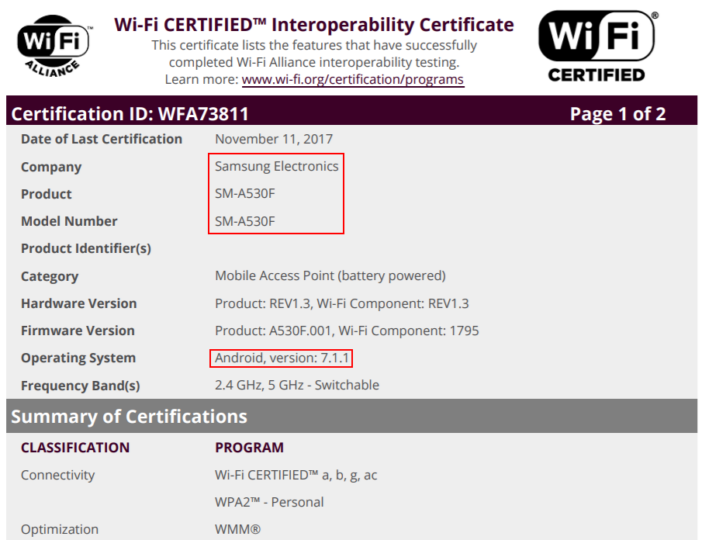Click the Summary of Certifications header
The height and width of the screenshot is (540, 702).
coord(129,416)
